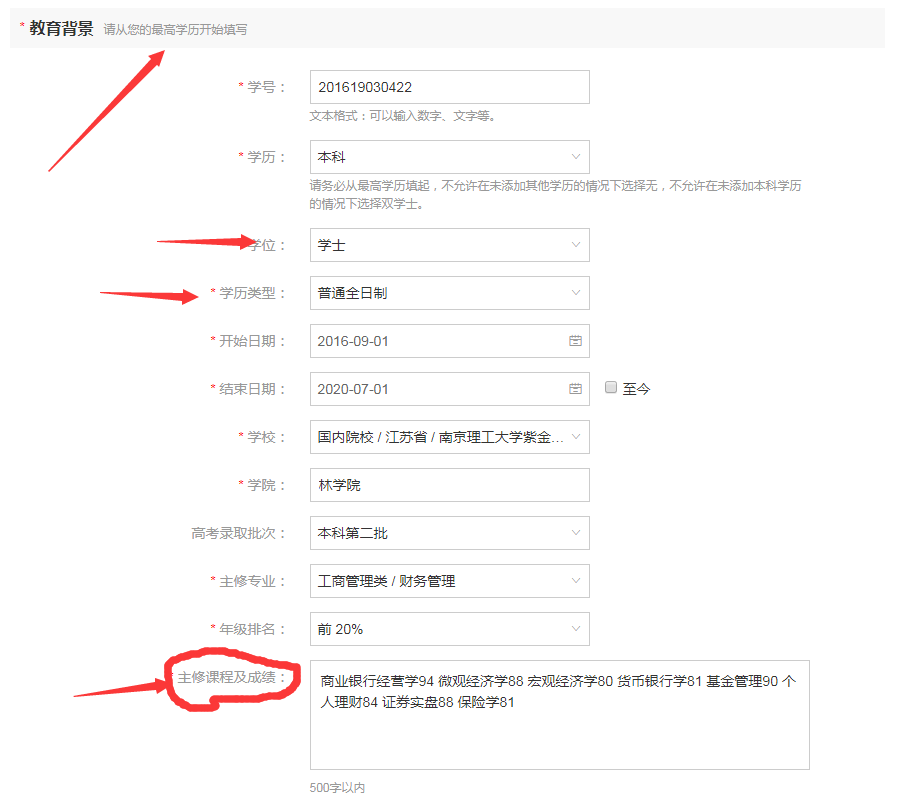Click the circled 主修课程及成绩 label

pos(231,679)
